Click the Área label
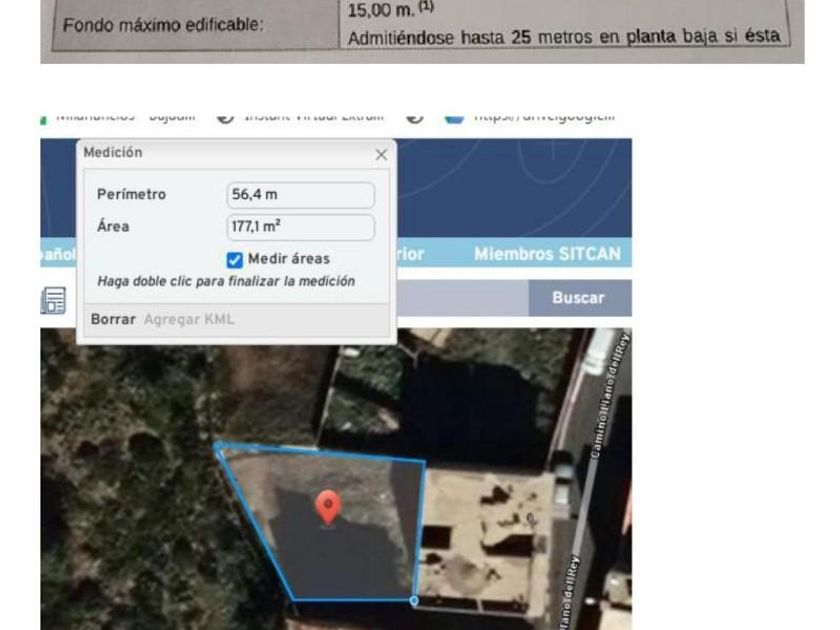Viewport: 840px width, 630px height. 113,227
